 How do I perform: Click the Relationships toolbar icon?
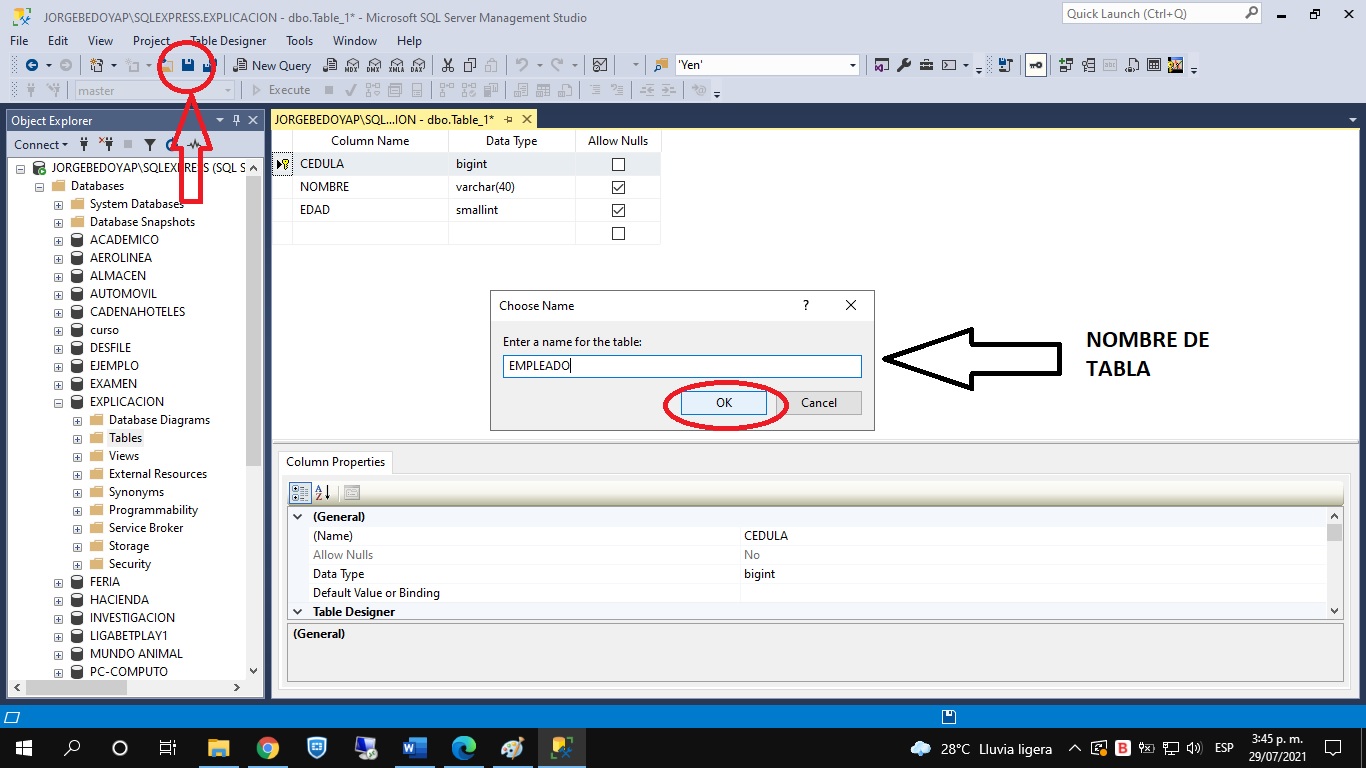[x=1065, y=65]
